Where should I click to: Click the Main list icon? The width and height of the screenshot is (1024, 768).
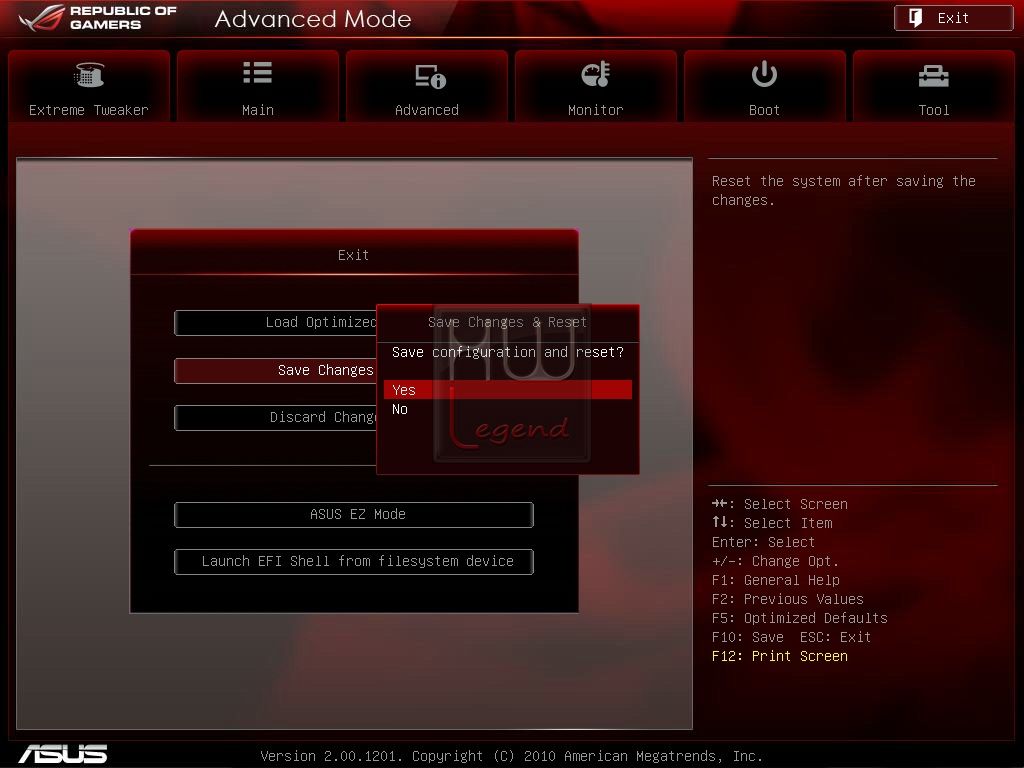pyautogui.click(x=257, y=72)
